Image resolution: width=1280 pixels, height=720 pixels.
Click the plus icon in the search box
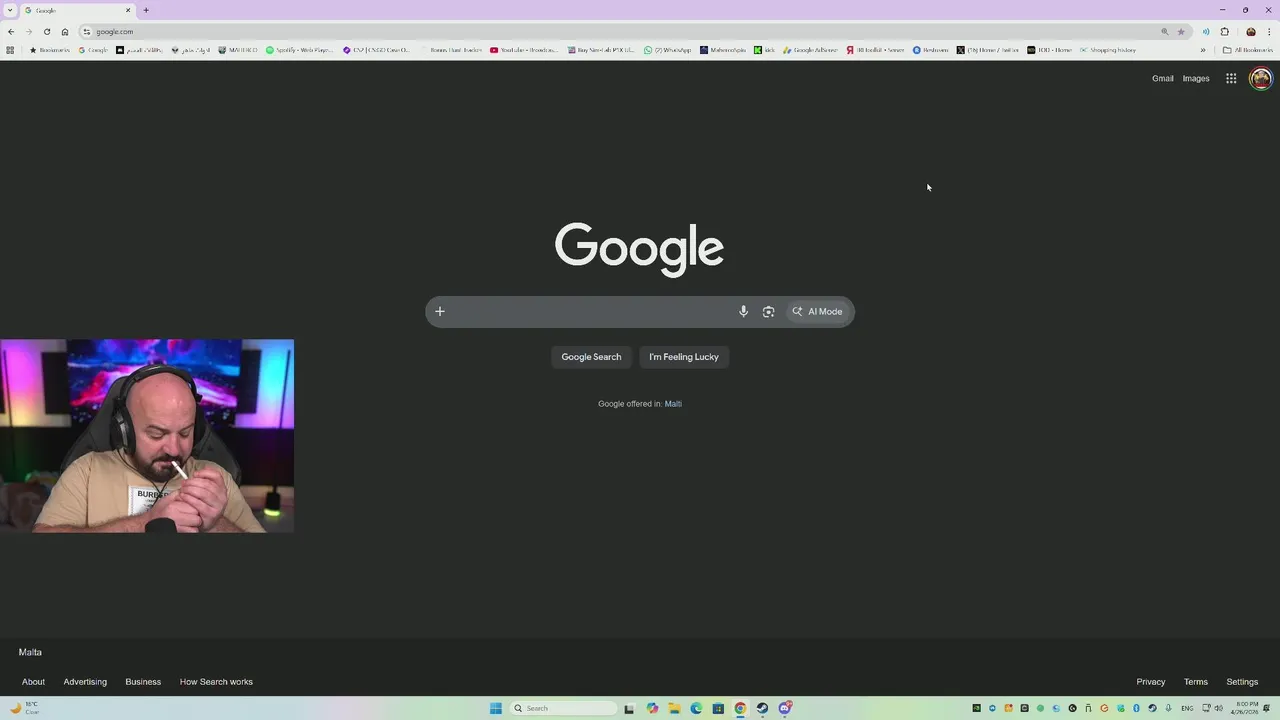tap(439, 311)
